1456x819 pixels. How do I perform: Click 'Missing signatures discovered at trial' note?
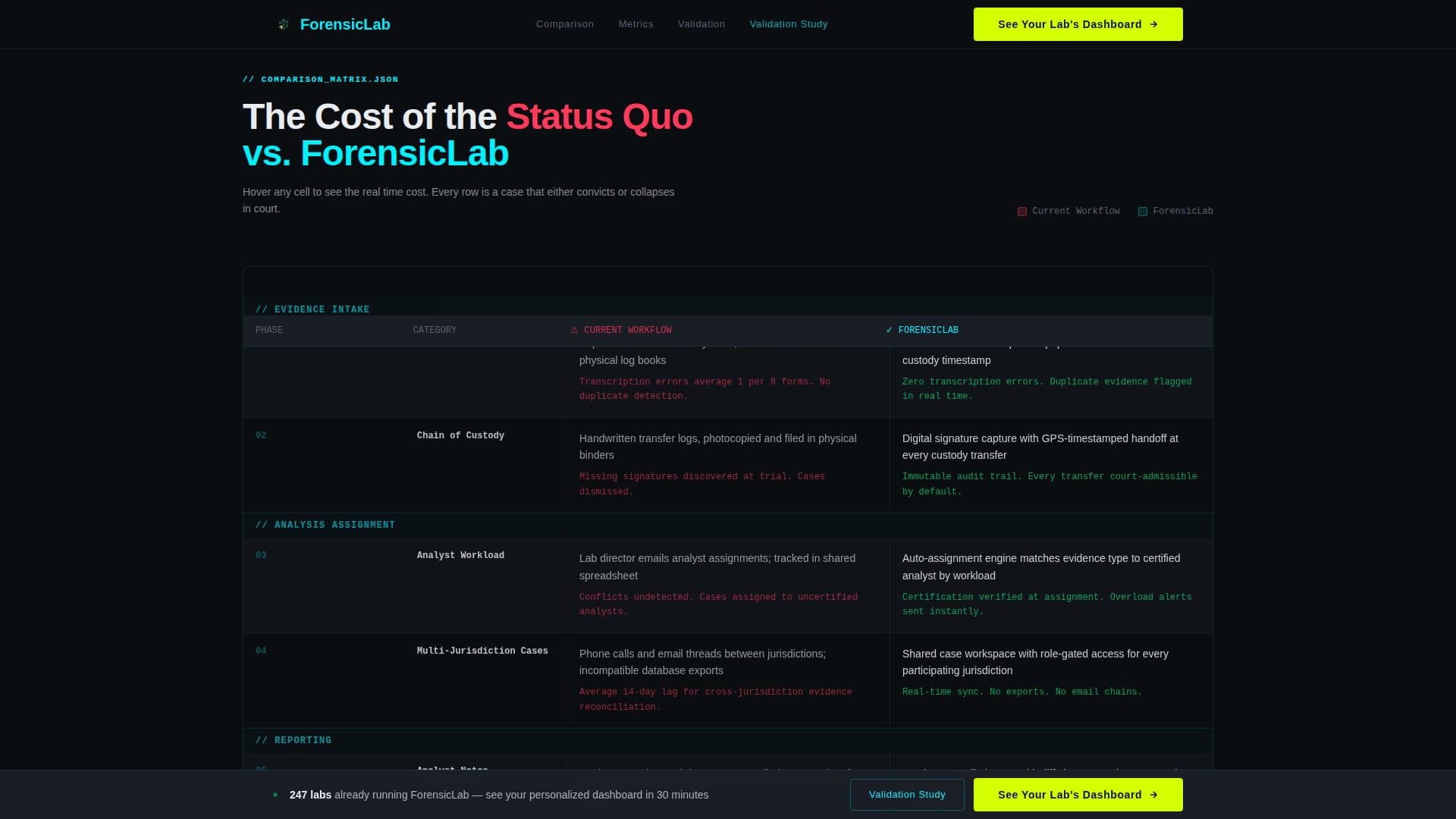point(702,484)
